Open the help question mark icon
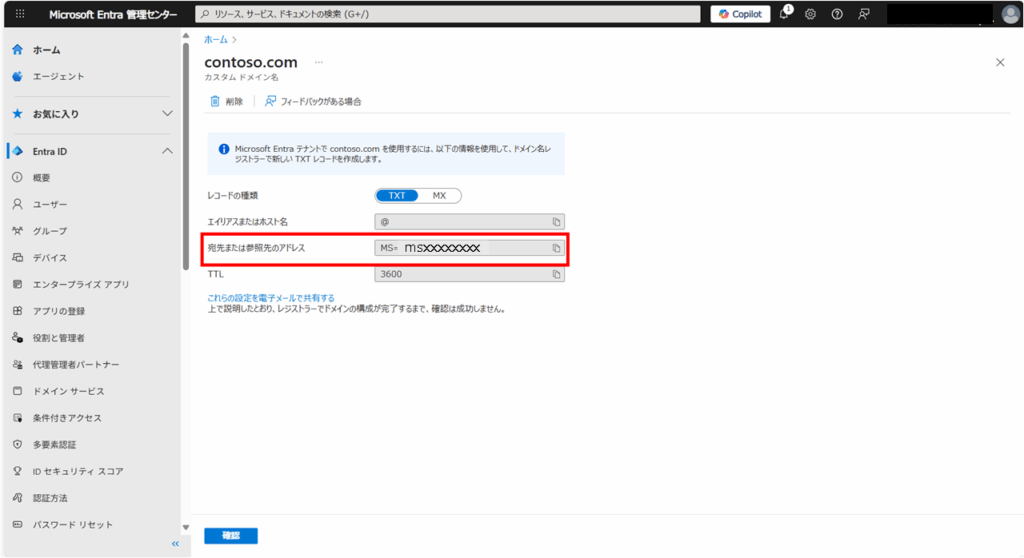The height and width of the screenshot is (558, 1024). pos(836,14)
